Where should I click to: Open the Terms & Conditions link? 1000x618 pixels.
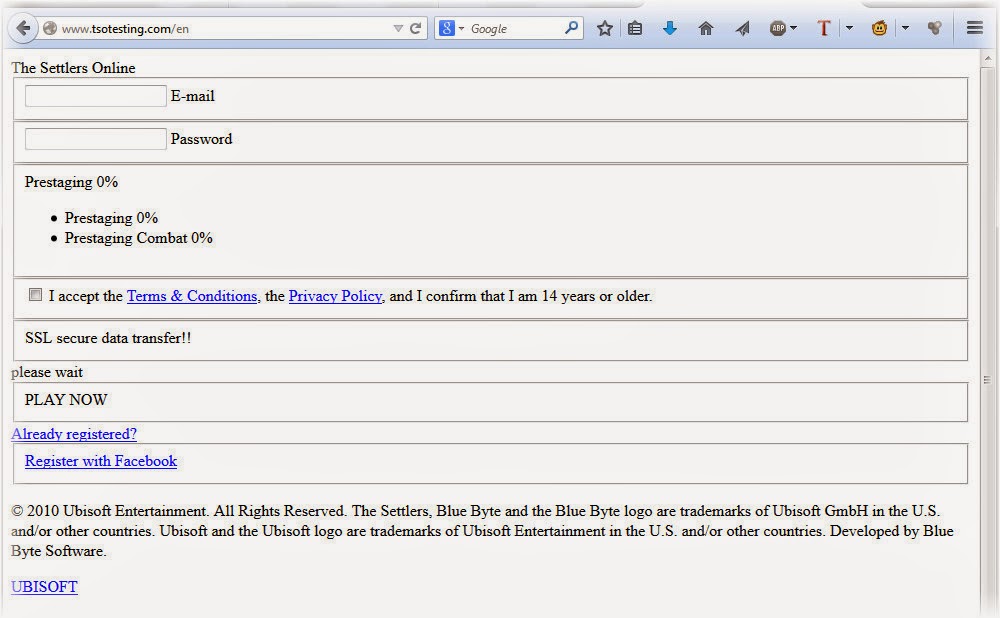pyautogui.click(x=192, y=296)
